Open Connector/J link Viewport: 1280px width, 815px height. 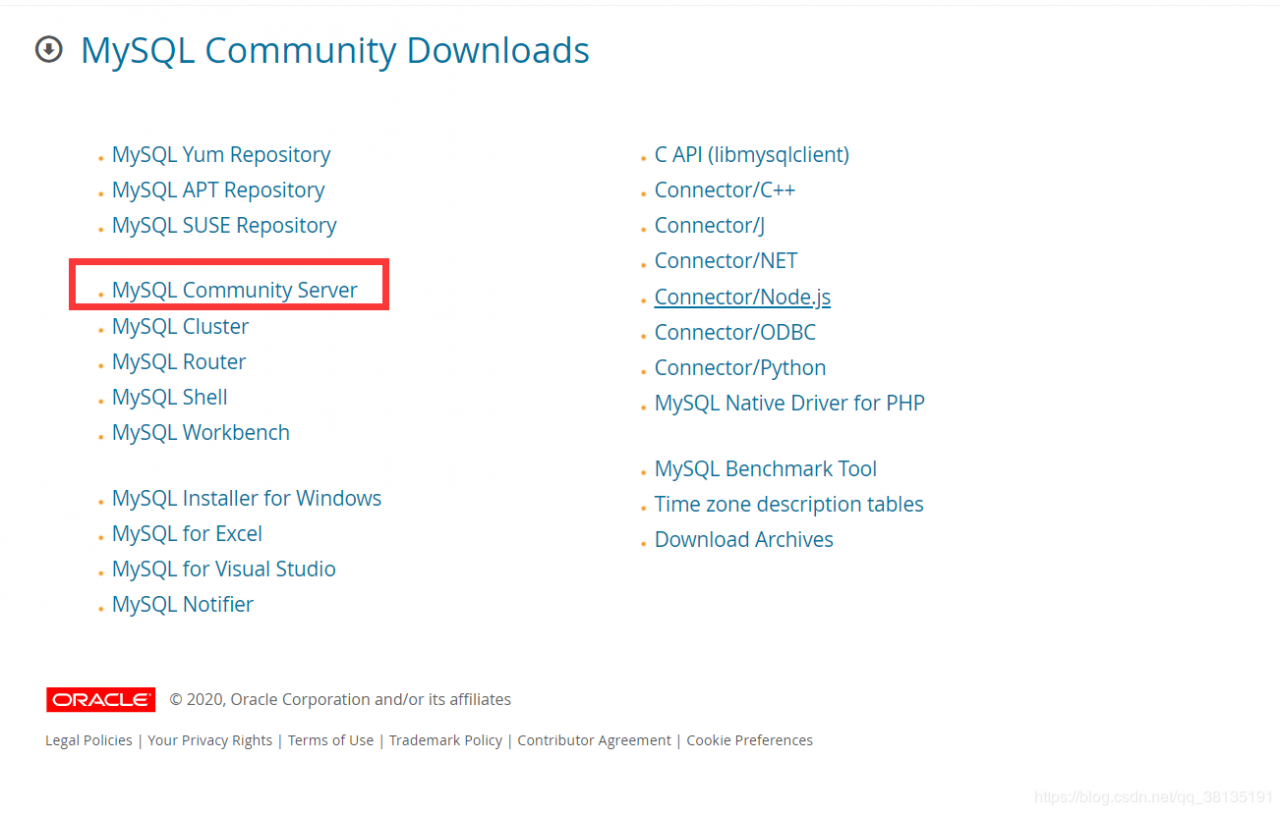click(710, 225)
